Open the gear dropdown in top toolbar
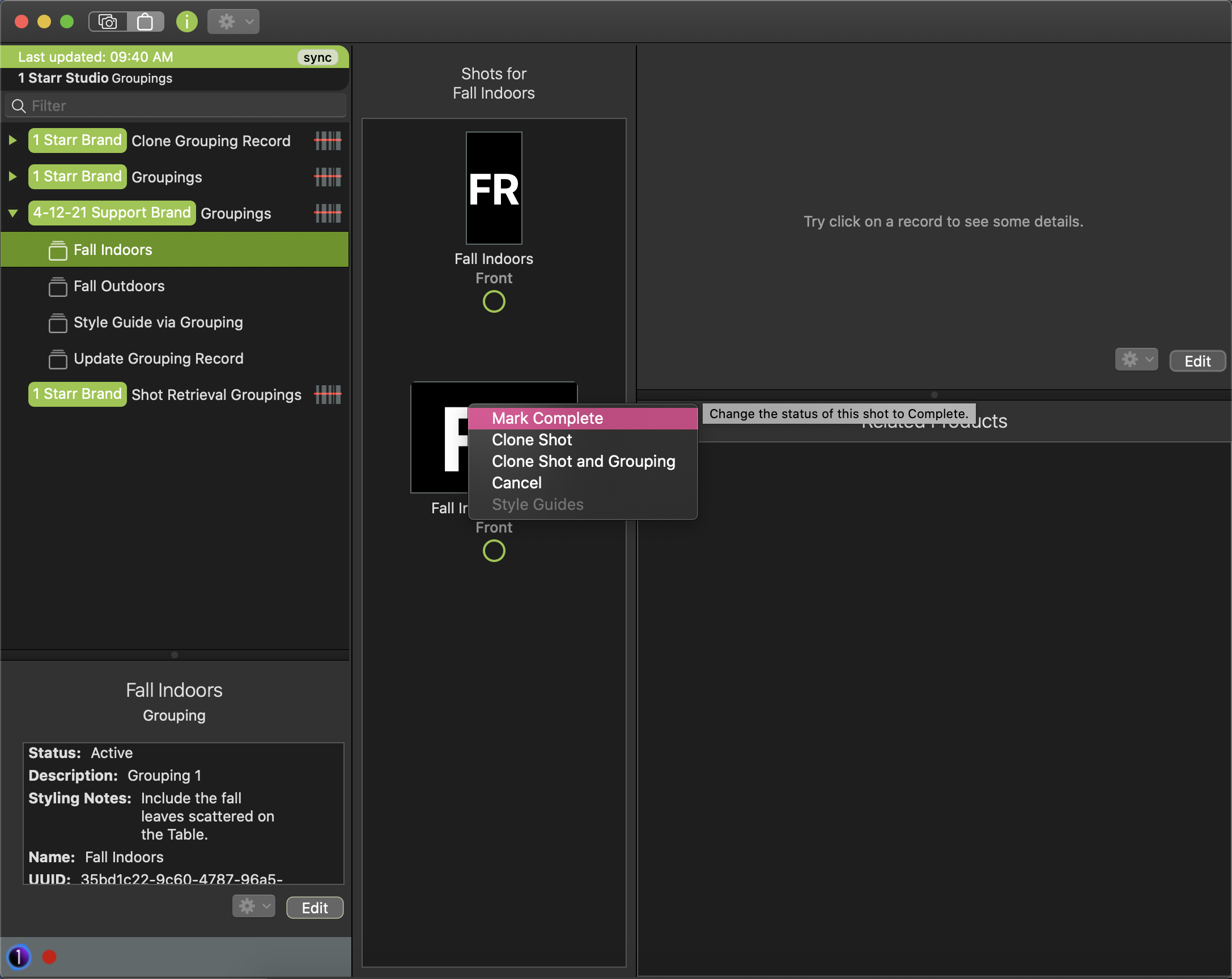Viewport: 1232px width, 979px height. [233, 22]
